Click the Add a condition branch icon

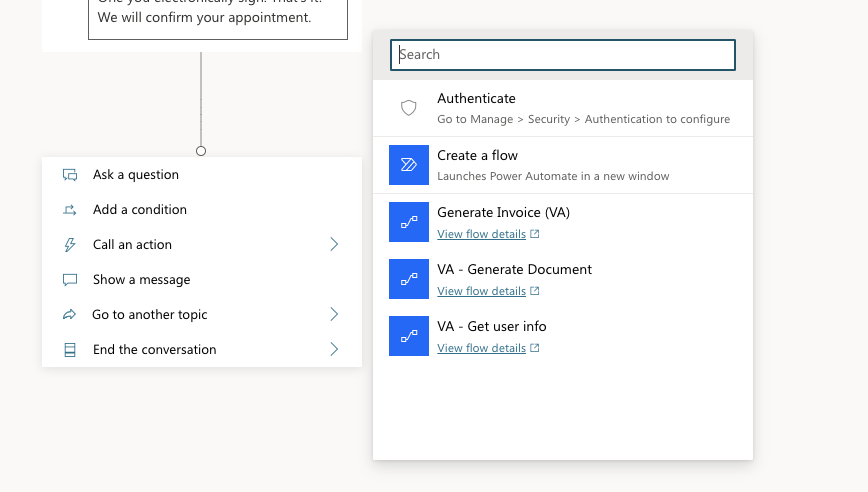coord(70,210)
